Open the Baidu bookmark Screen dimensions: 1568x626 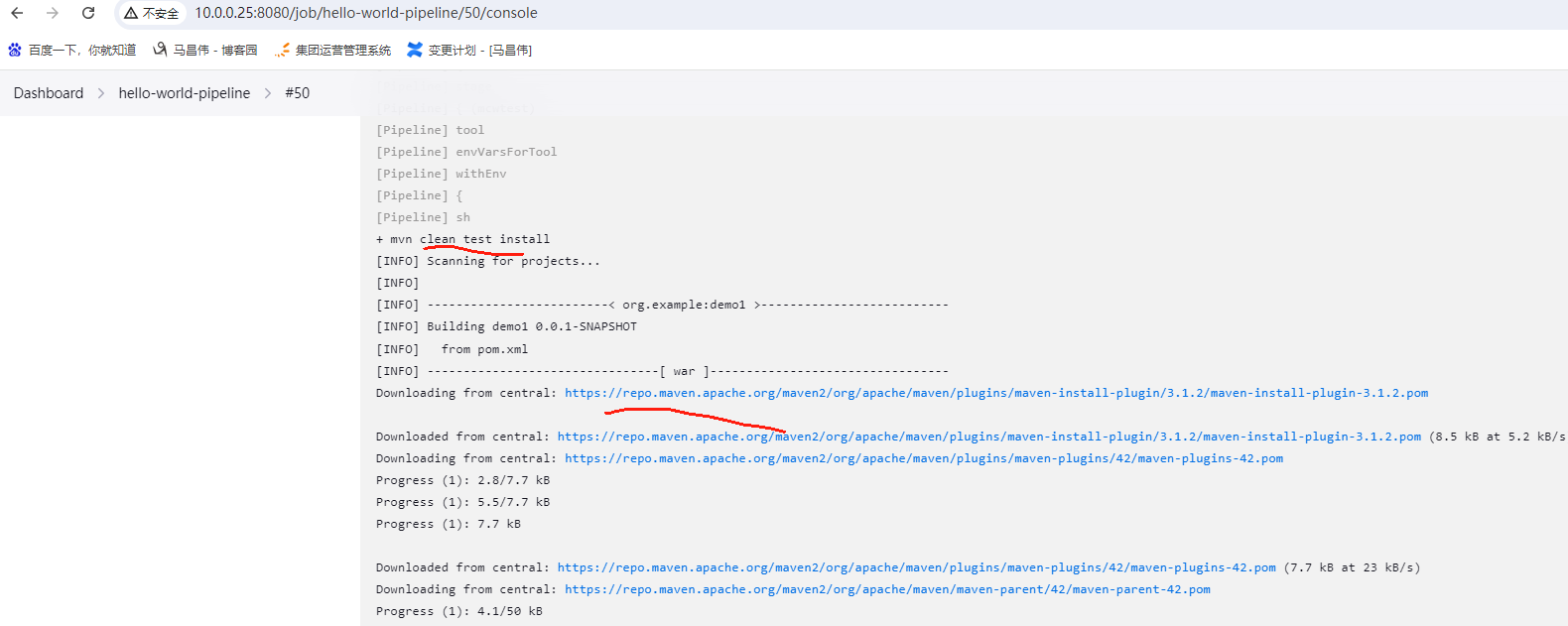[x=72, y=50]
